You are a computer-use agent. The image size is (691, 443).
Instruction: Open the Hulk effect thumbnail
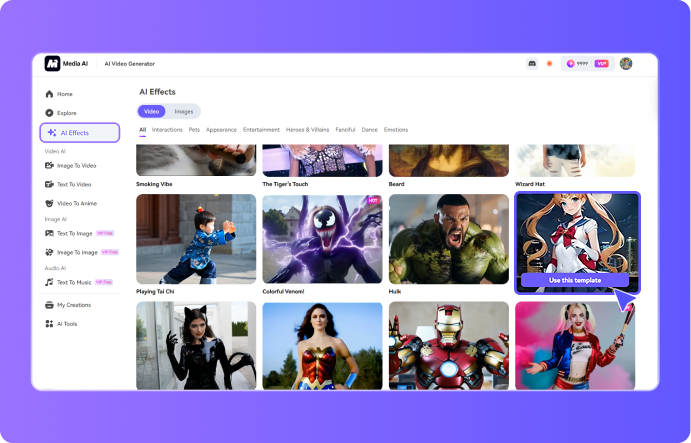click(449, 239)
